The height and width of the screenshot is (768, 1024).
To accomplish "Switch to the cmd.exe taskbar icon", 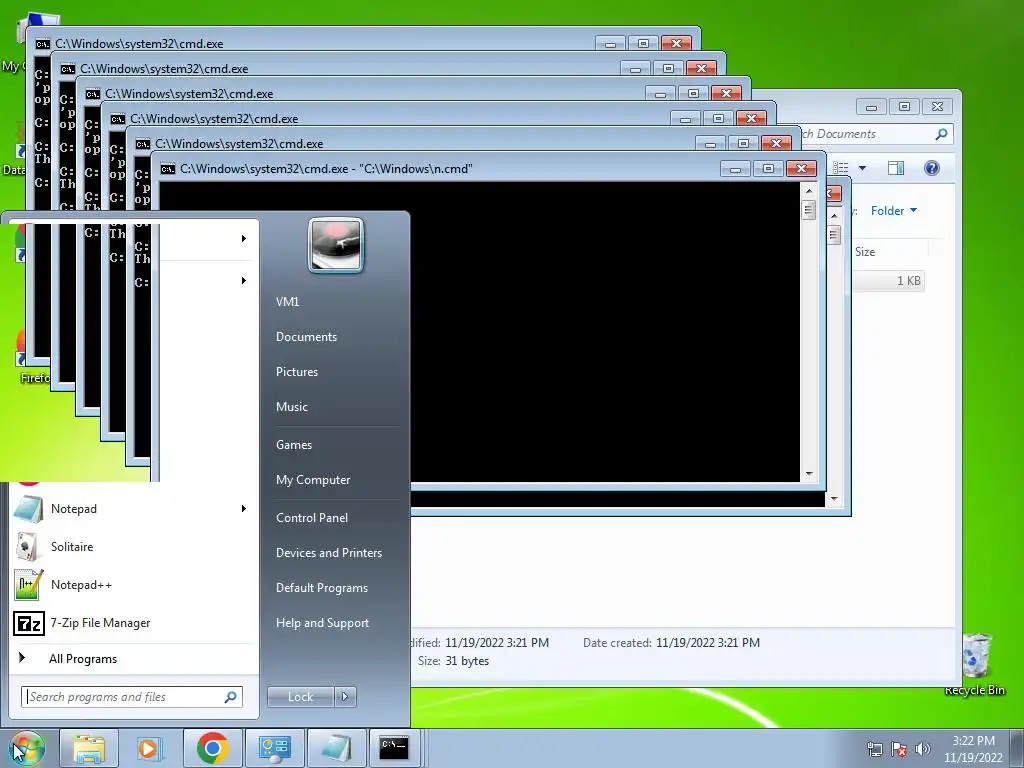I will point(394,748).
